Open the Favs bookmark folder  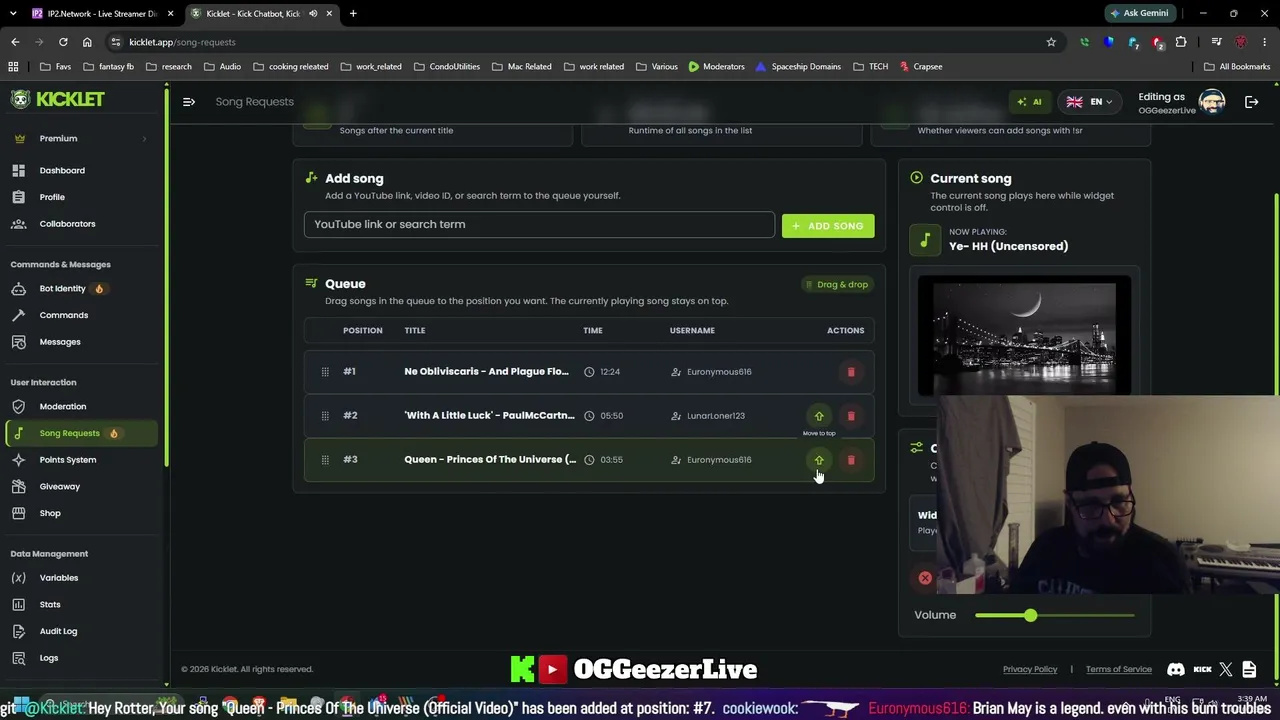(55, 67)
